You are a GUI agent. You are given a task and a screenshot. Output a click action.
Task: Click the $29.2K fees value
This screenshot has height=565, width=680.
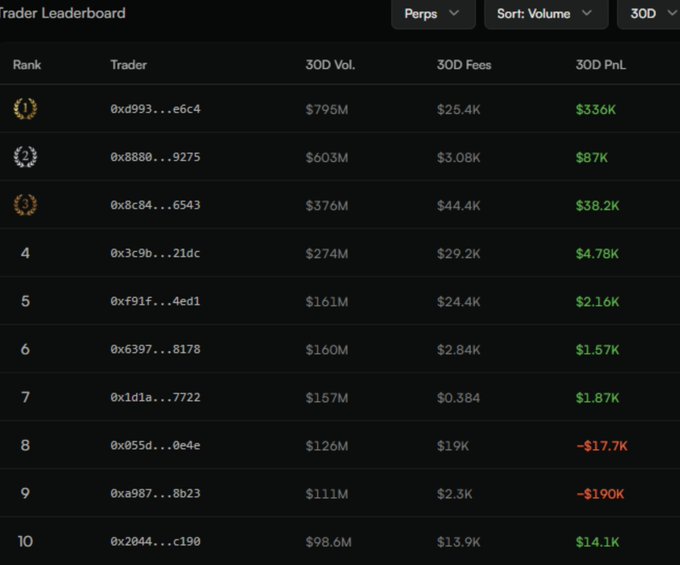(459, 254)
